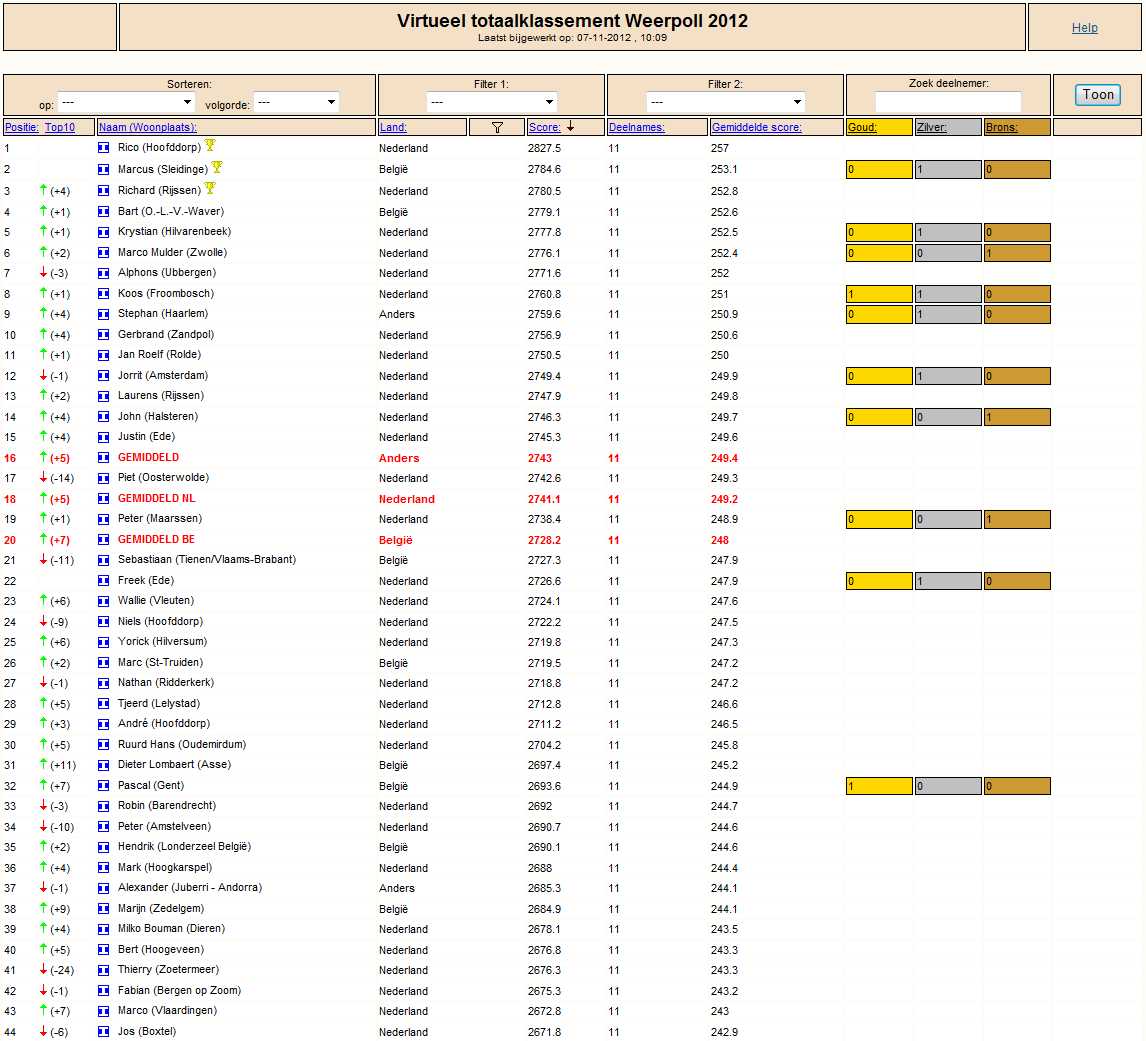
Task: Click the blue icon for Koos (Froombosch)
Action: [x=104, y=294]
